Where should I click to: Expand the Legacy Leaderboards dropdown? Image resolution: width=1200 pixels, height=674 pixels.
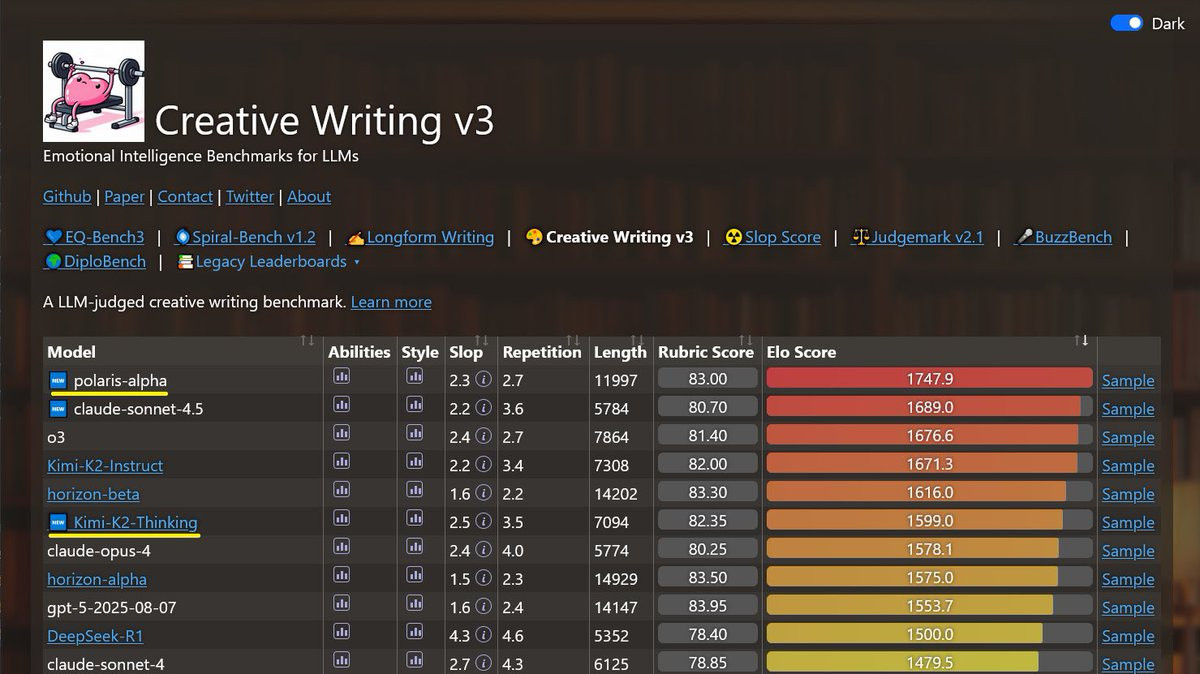[269, 261]
